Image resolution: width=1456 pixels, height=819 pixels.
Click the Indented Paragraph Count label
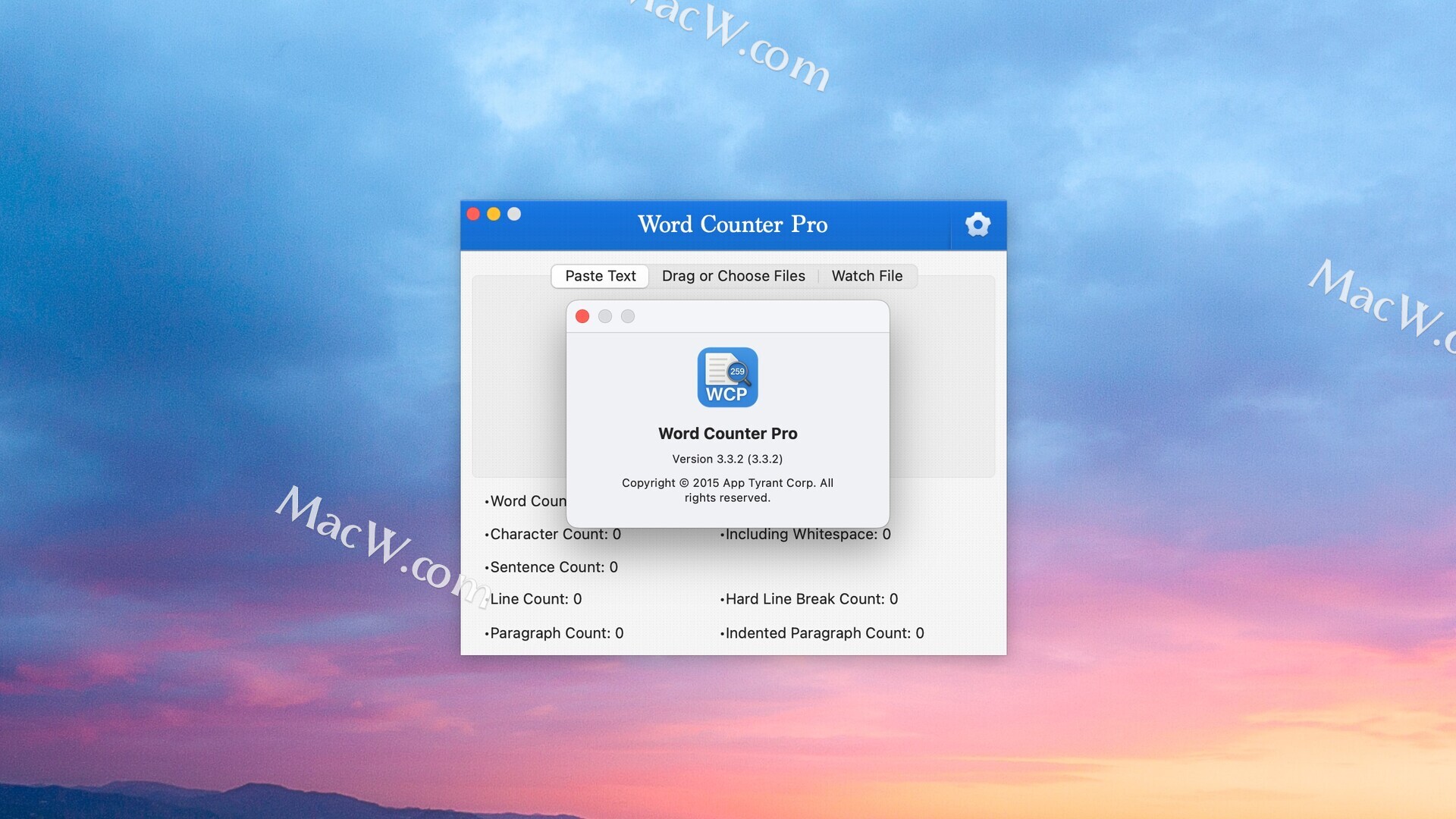823,633
